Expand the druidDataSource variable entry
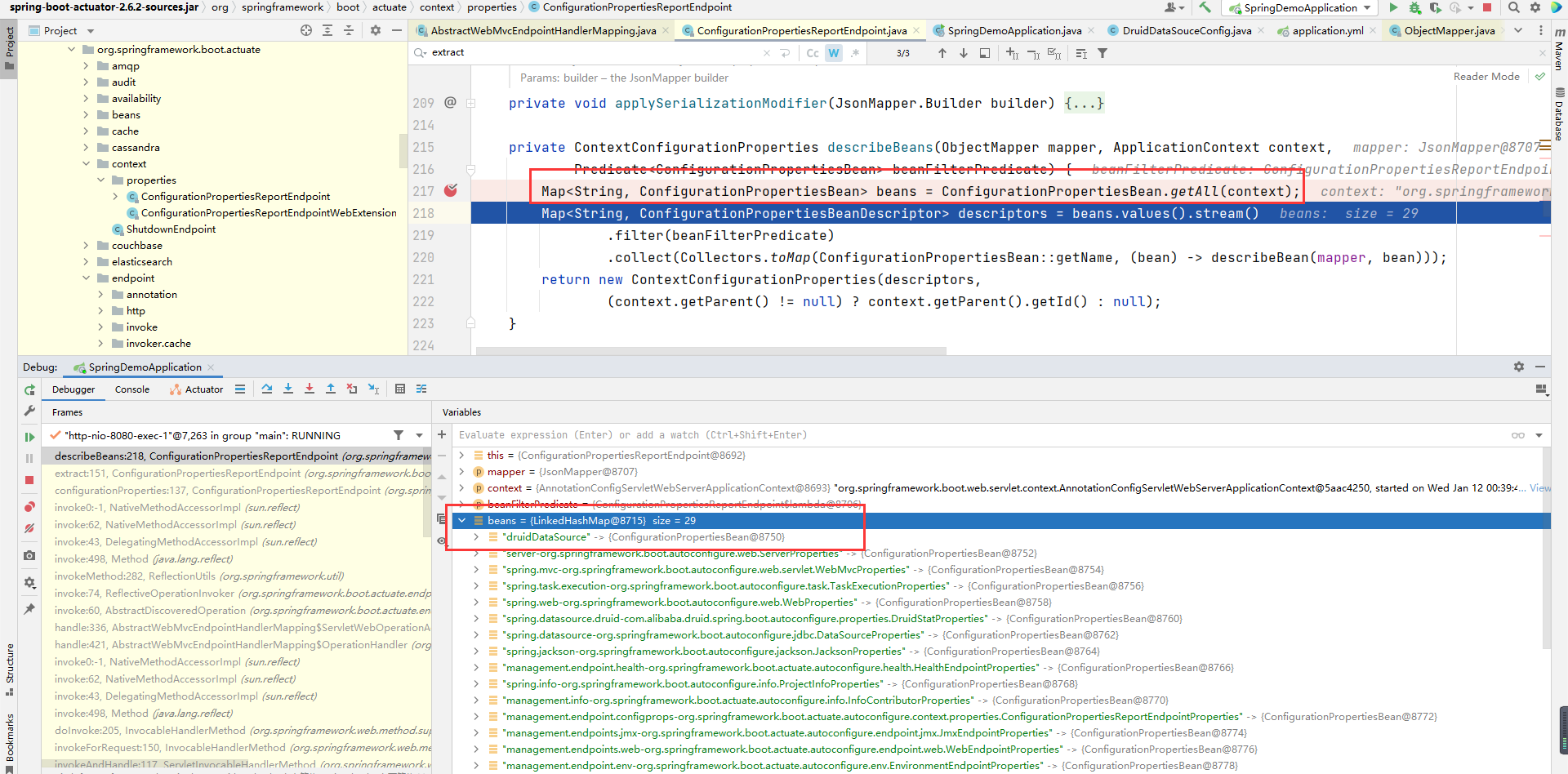 point(476,537)
